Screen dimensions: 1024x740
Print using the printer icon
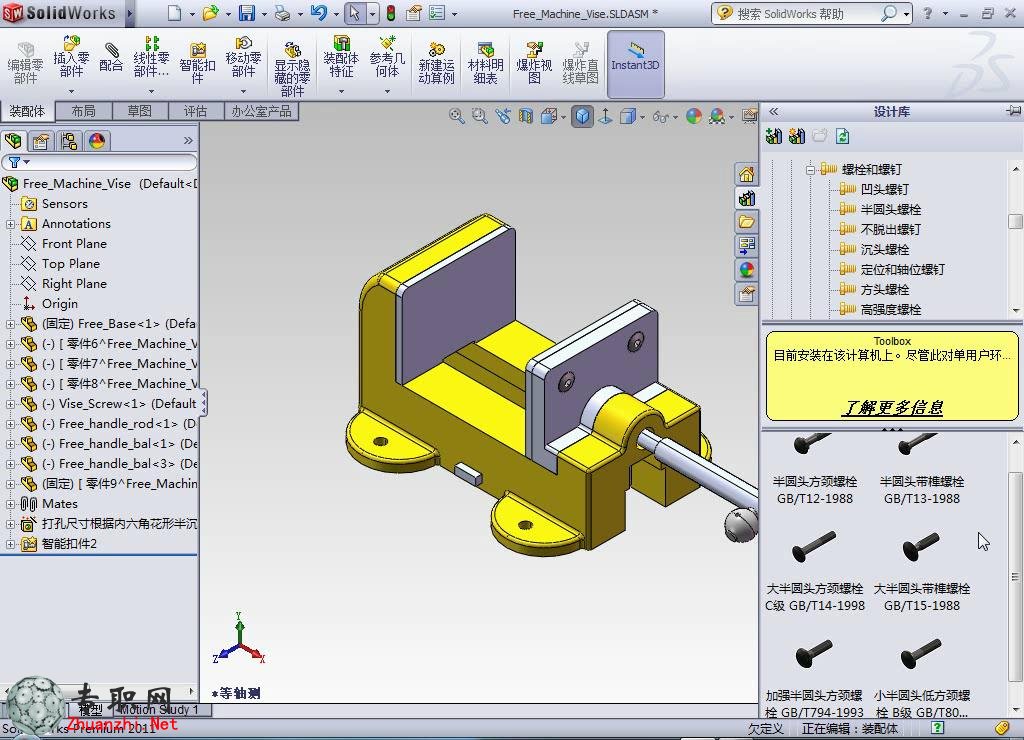(x=283, y=13)
